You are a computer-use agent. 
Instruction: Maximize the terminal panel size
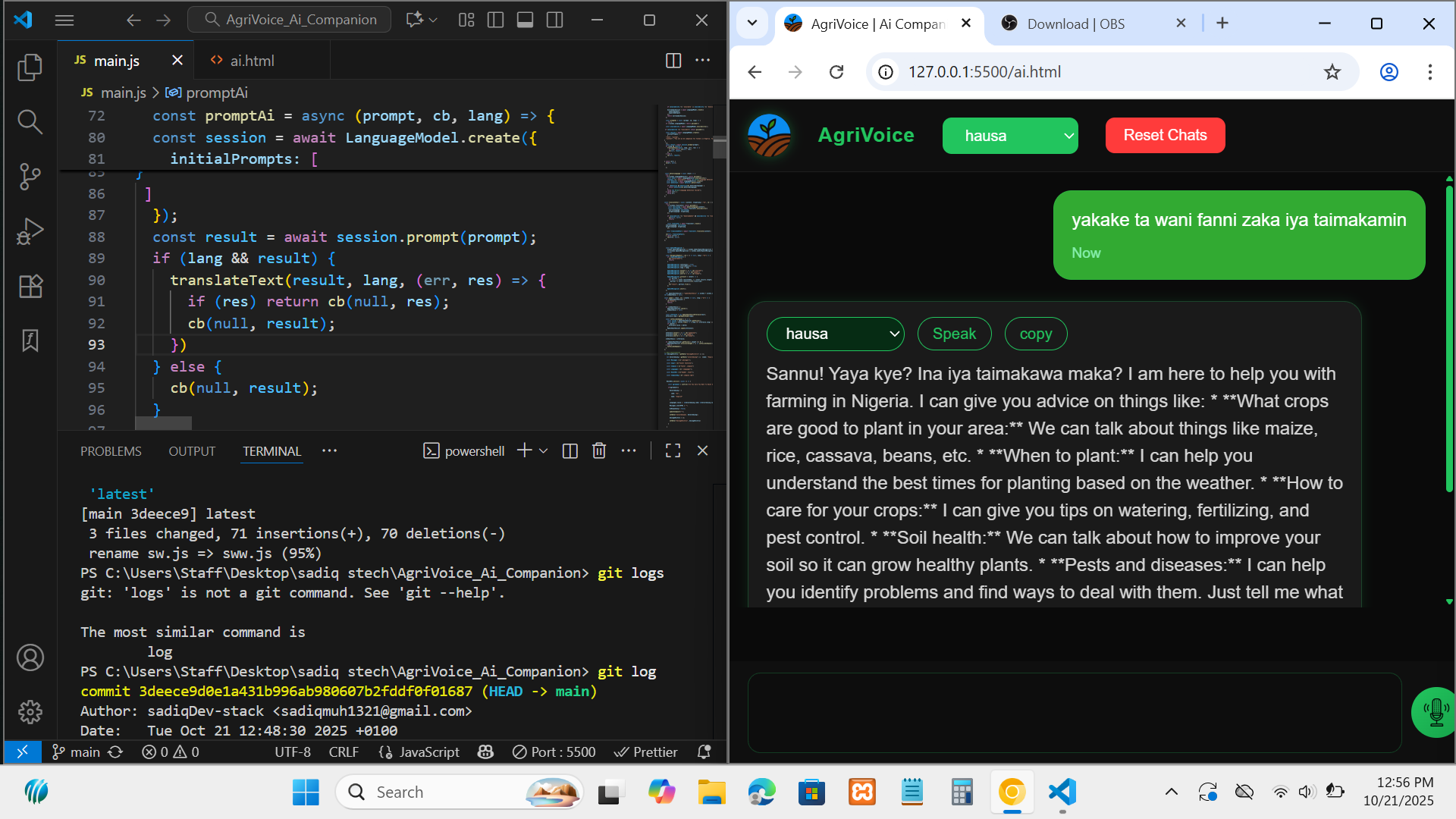click(672, 451)
